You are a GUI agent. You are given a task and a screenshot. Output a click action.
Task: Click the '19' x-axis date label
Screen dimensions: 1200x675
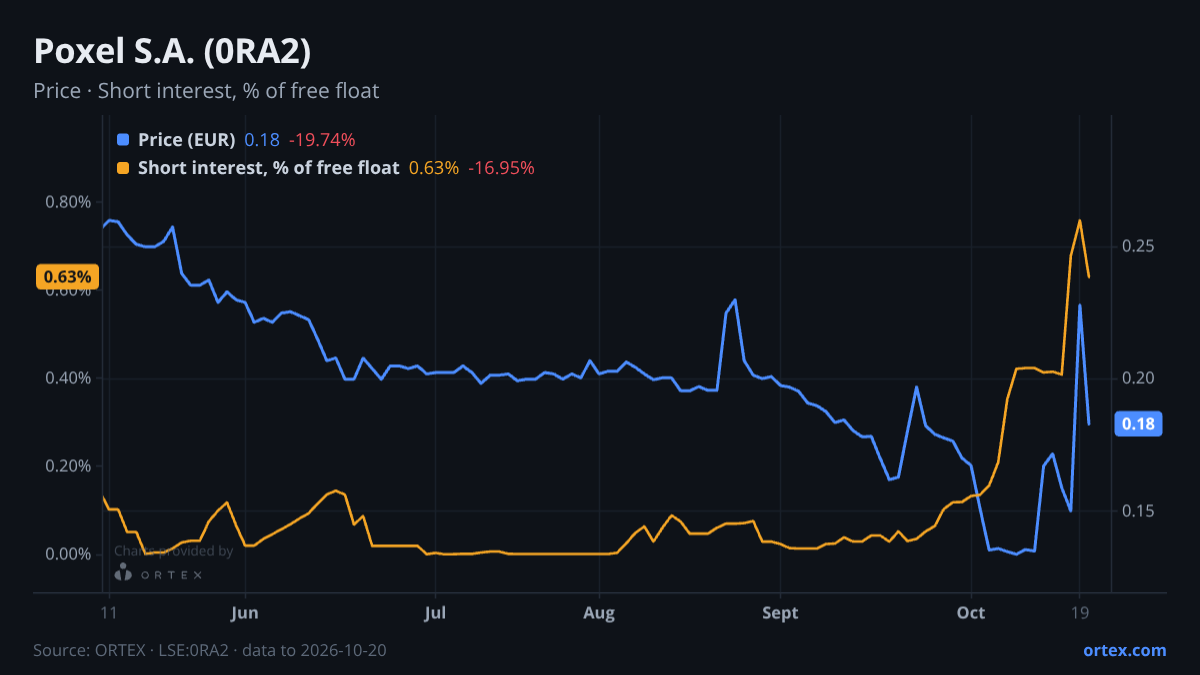point(1080,613)
